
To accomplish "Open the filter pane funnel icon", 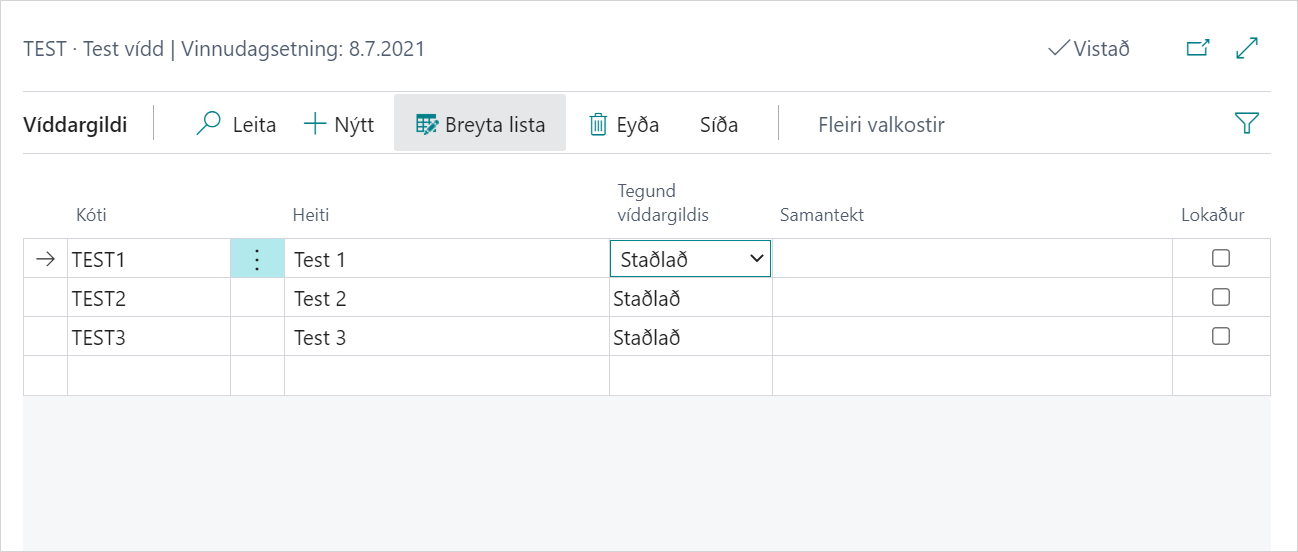I will pos(1246,123).
